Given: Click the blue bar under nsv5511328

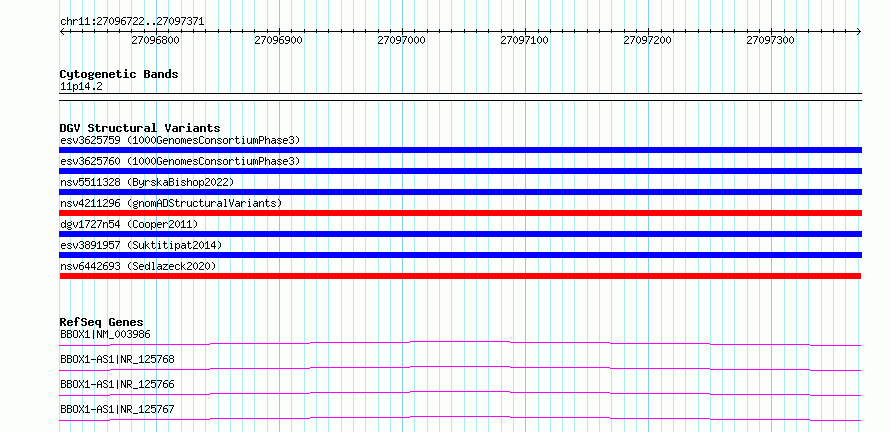Looking at the screenshot, I should 461,192.
